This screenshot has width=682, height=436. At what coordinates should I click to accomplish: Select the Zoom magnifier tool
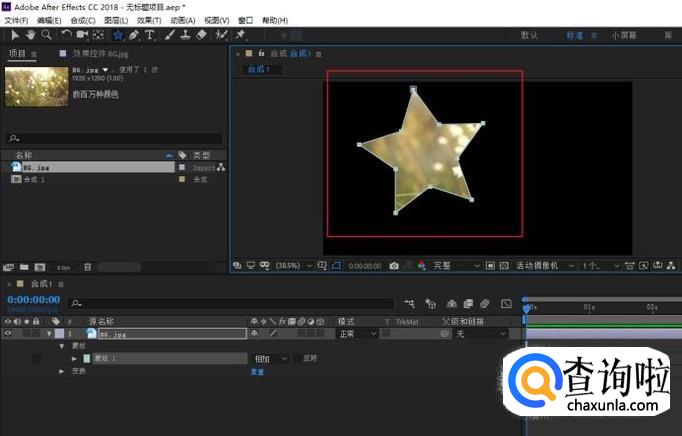(46, 34)
